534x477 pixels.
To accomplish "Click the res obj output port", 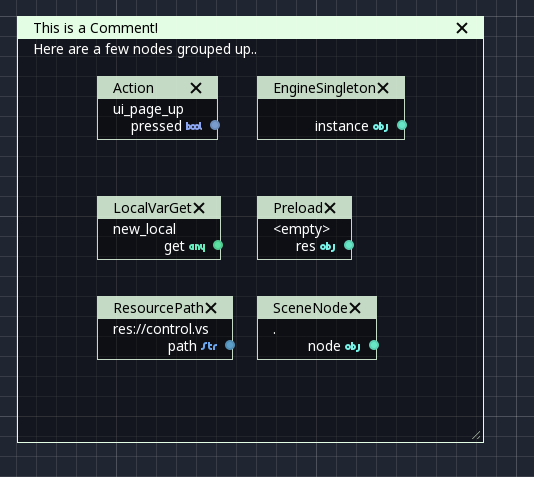I will 349,245.
